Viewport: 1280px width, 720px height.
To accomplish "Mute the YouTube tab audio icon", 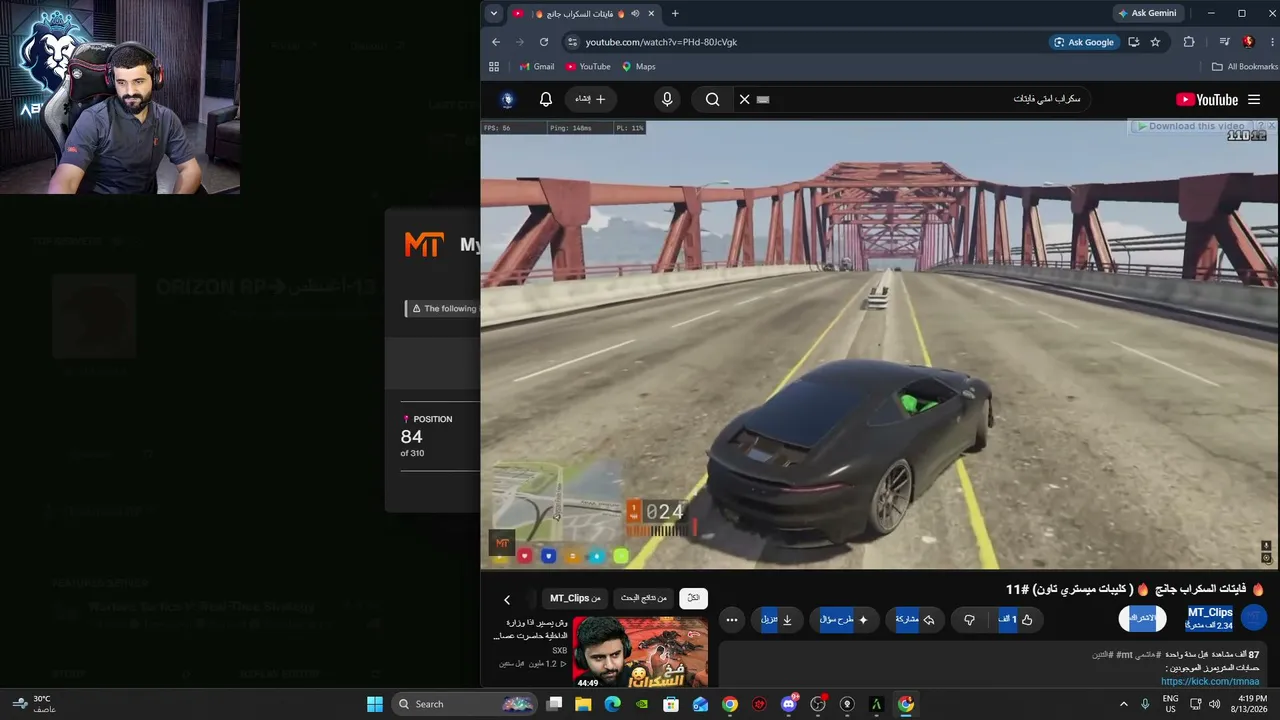I will tap(635, 13).
